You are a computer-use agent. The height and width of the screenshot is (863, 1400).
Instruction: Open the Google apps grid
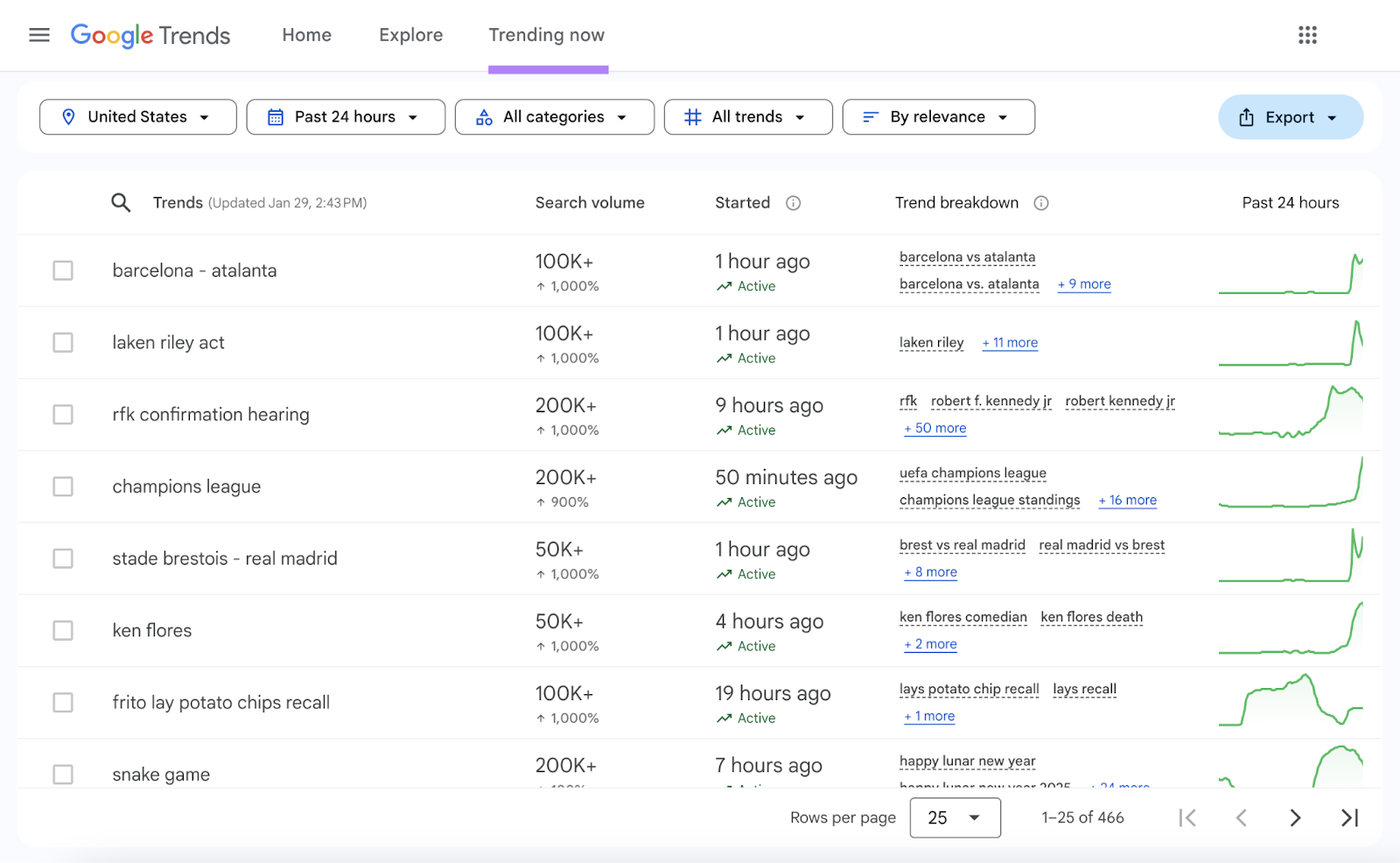pos(1307,35)
